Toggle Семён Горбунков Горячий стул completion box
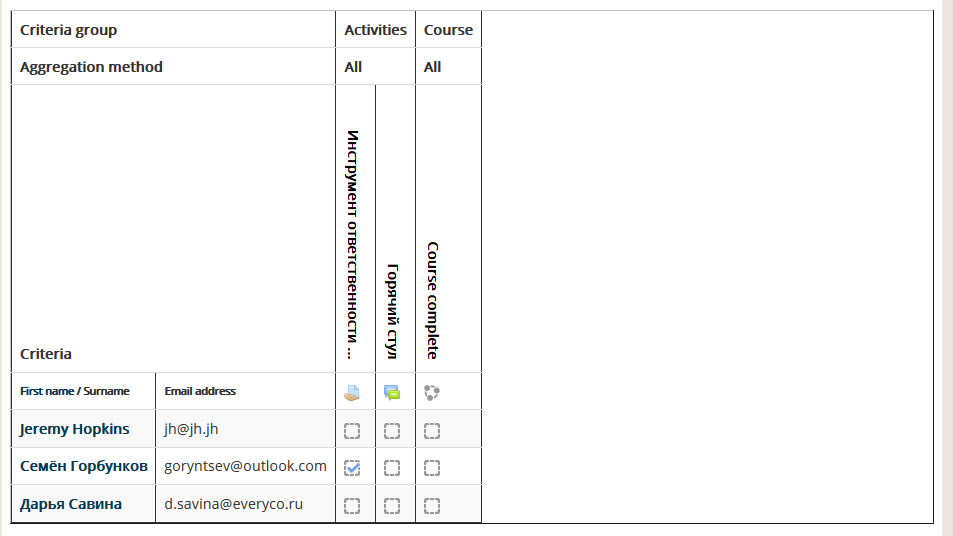The height and width of the screenshot is (536, 953). (x=392, y=468)
